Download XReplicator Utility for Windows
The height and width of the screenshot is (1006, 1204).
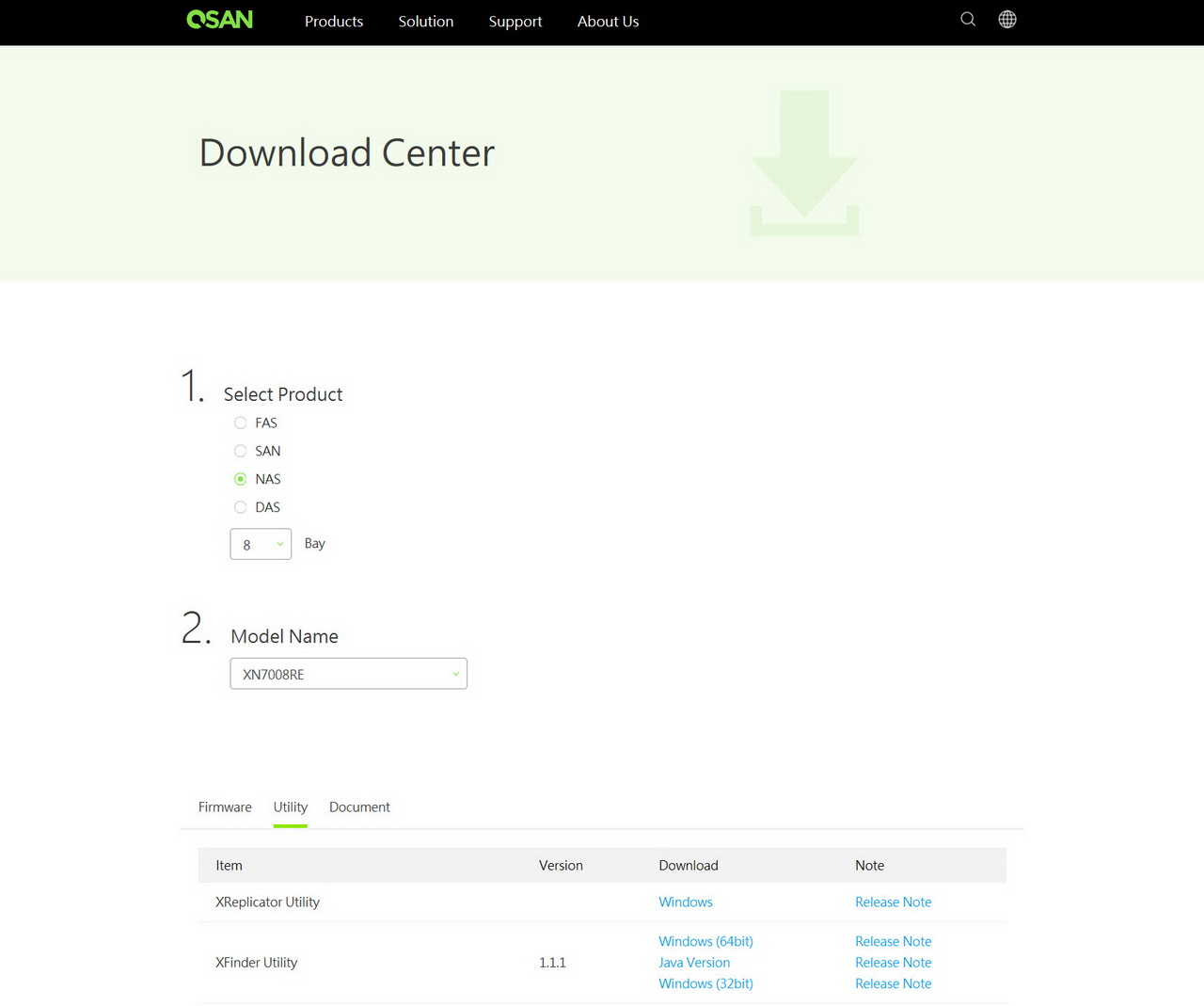click(686, 902)
